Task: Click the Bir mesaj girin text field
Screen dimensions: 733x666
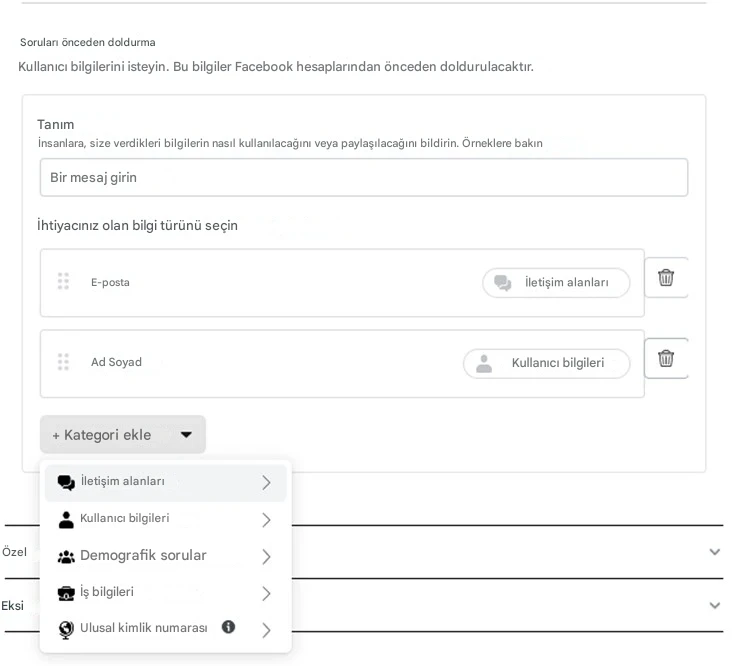Action: 364,178
